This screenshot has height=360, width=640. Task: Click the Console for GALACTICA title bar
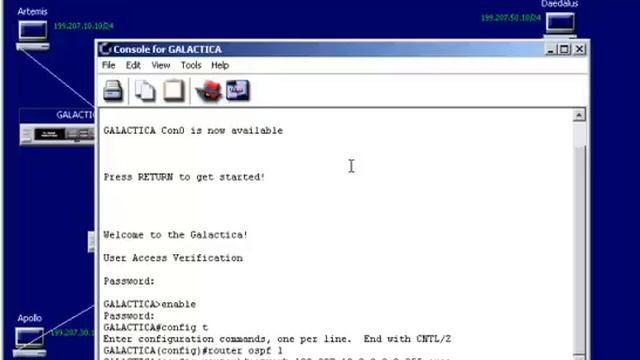(343, 49)
